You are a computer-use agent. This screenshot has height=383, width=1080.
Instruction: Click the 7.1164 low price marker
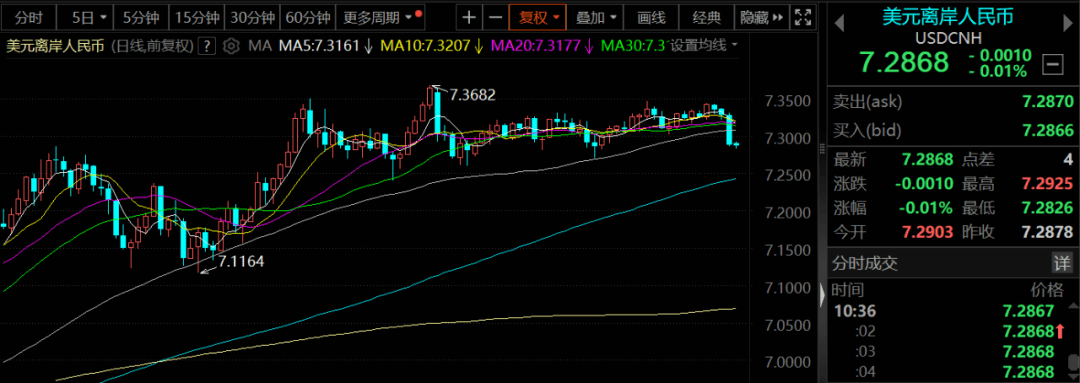point(241,261)
